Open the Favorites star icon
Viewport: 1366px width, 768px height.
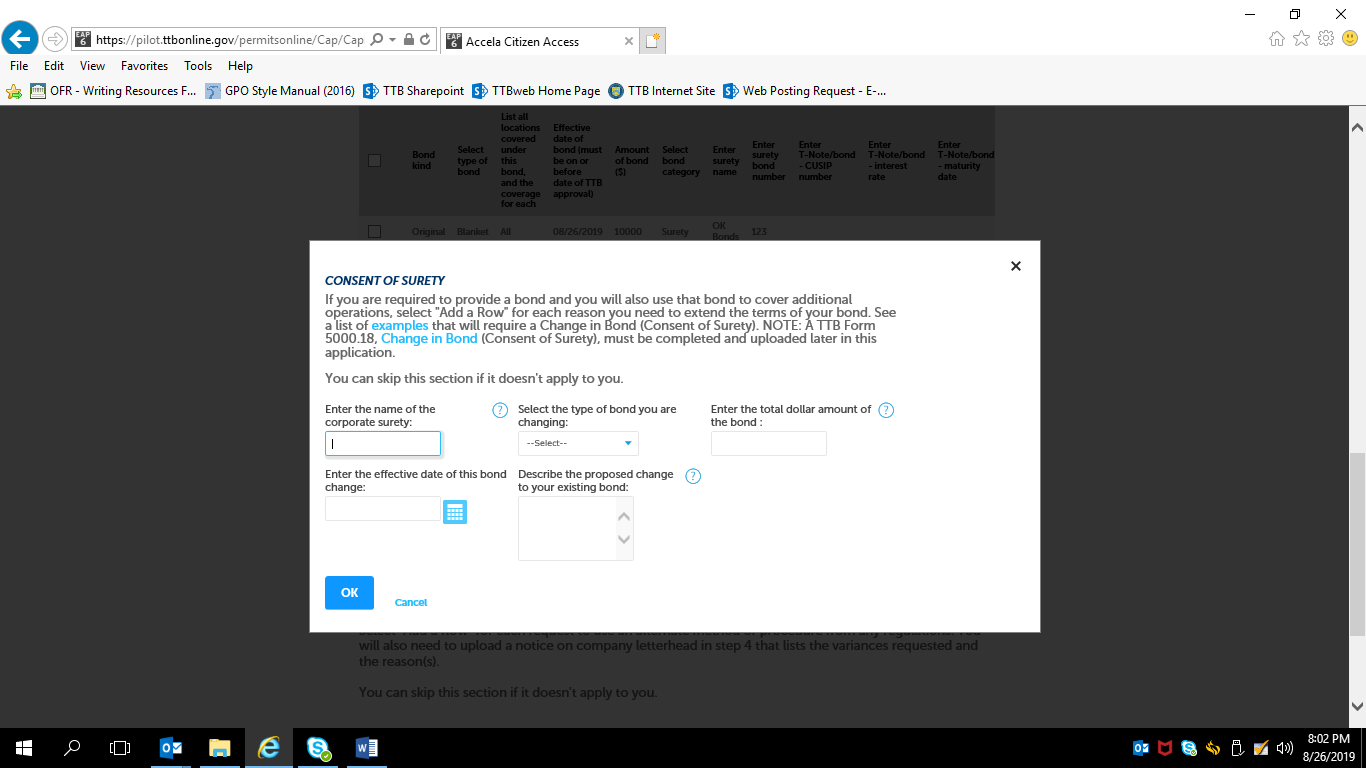pyautogui.click(x=1301, y=39)
